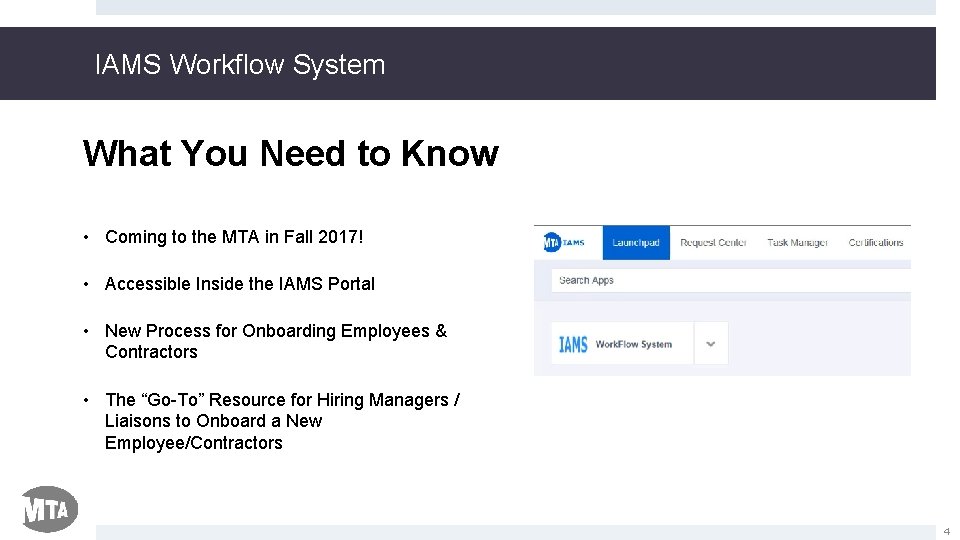
Task: Open the IAMS WorkFlow System app tile
Action: coord(623,343)
